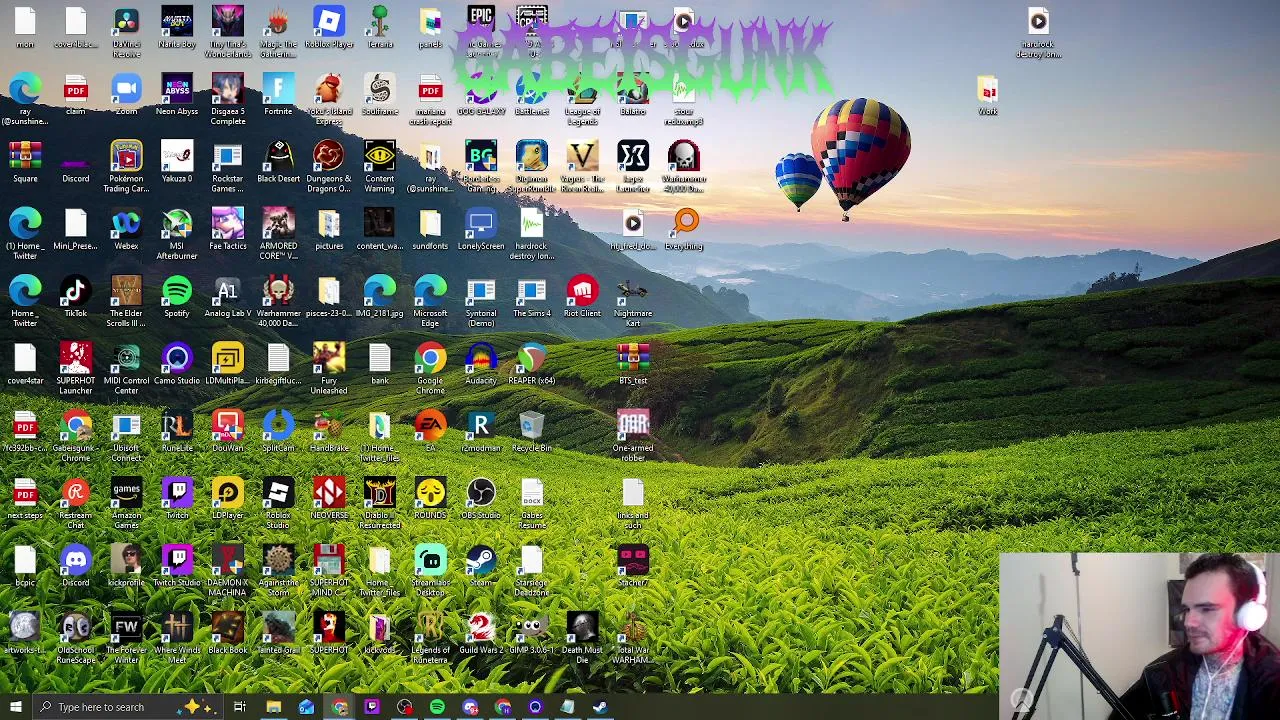Open the SplitCam desktop shortcut

click(x=278, y=430)
